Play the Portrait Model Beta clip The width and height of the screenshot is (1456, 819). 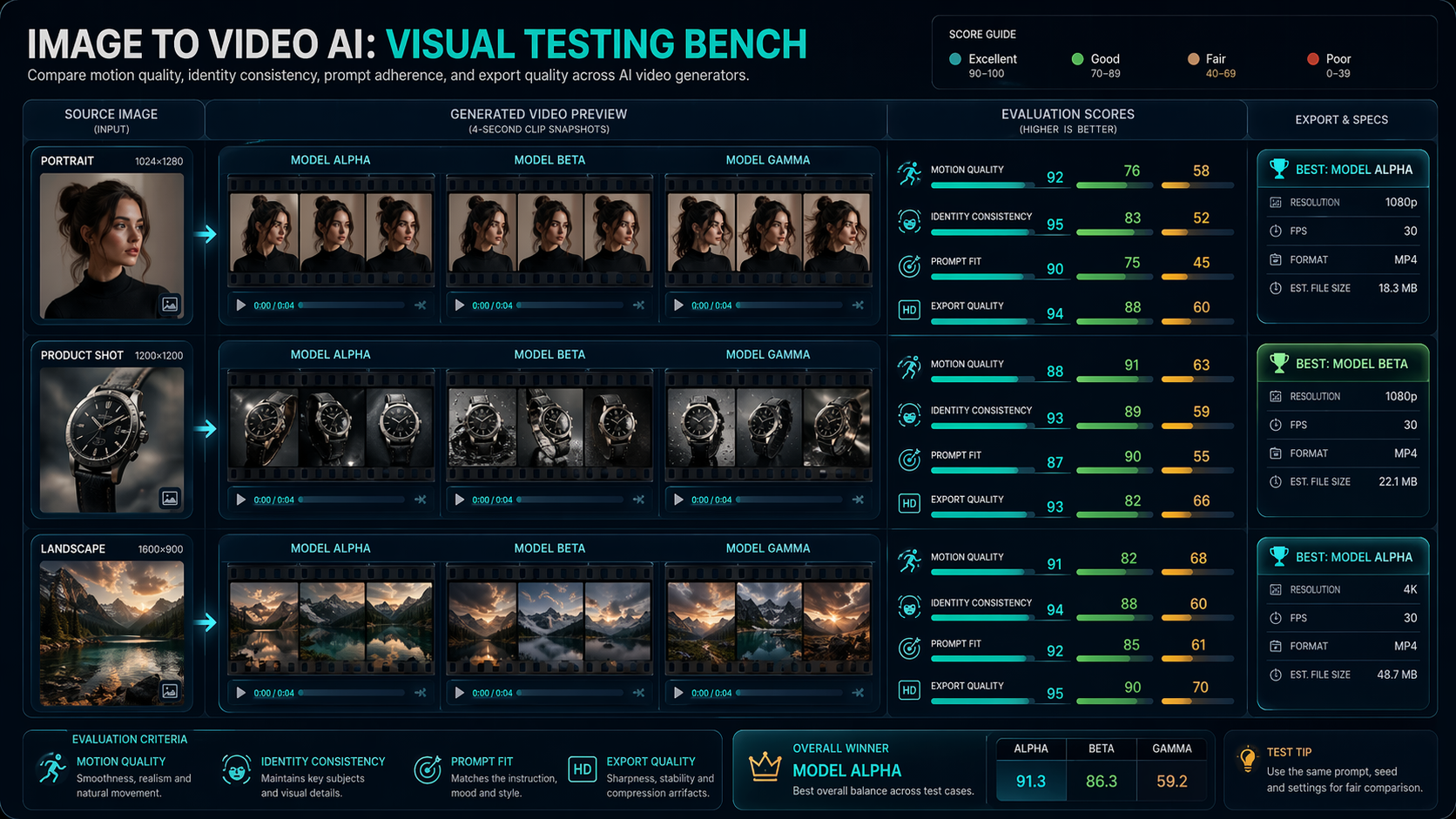(460, 305)
